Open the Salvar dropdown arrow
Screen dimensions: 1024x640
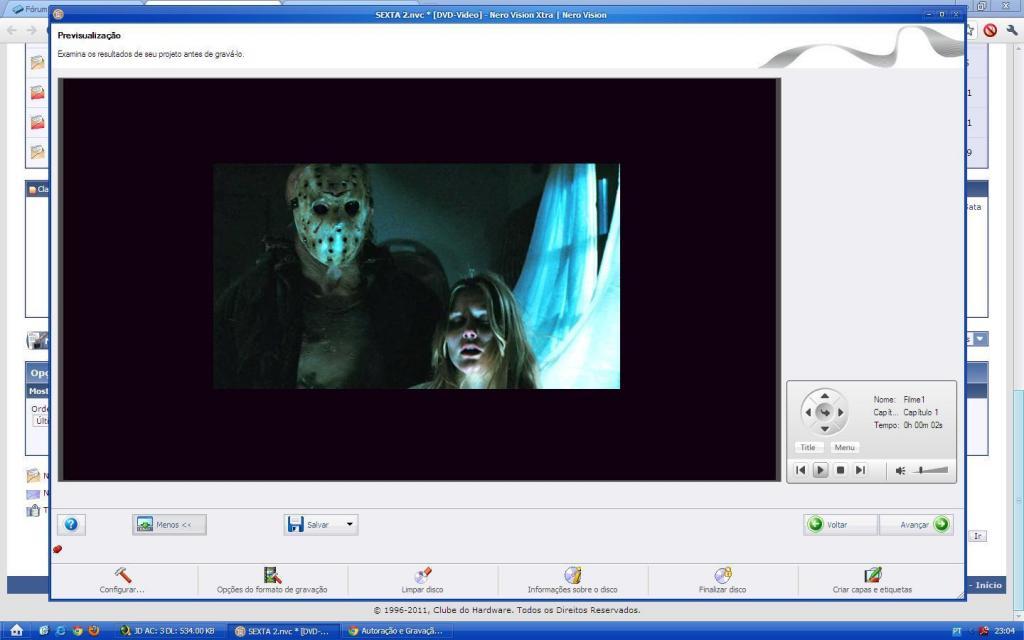point(349,524)
